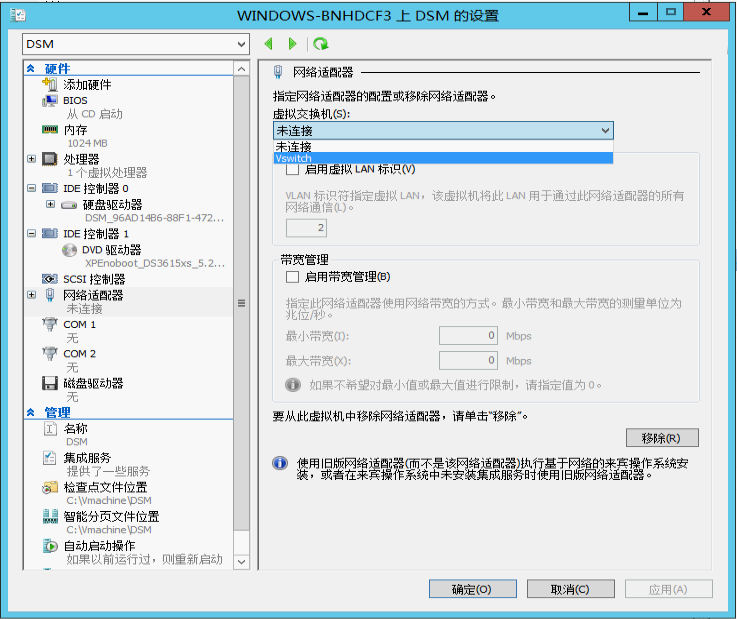
Task: Click the 网络适配器 icon in tree
Action: point(50,295)
